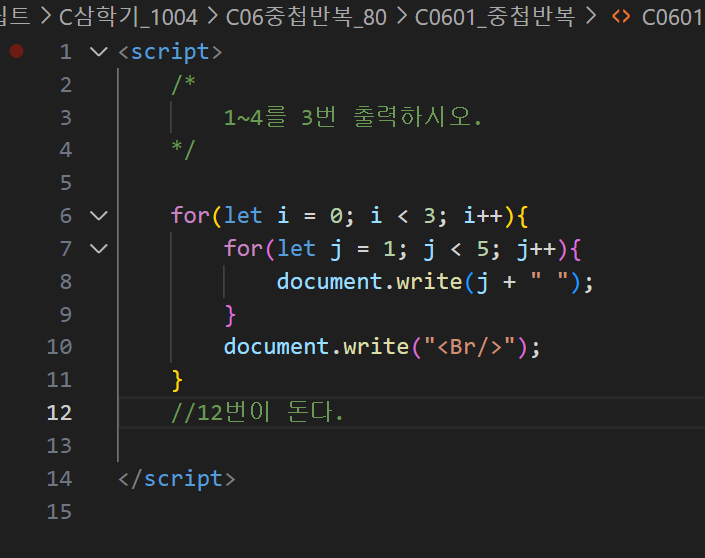Open the breadcrumb file name starting with C0601
The width and height of the screenshot is (705, 558).
point(673,17)
